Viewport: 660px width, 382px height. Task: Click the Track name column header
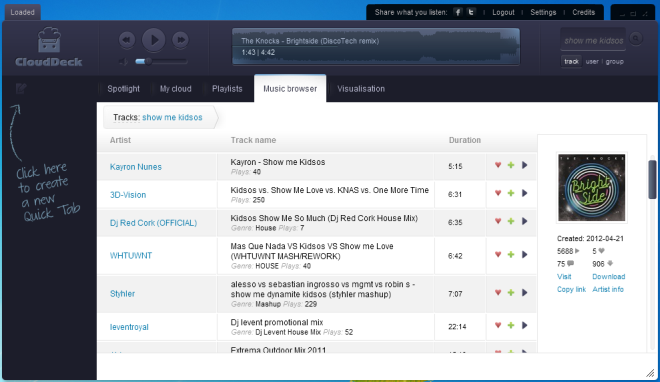pyautogui.click(x=253, y=140)
